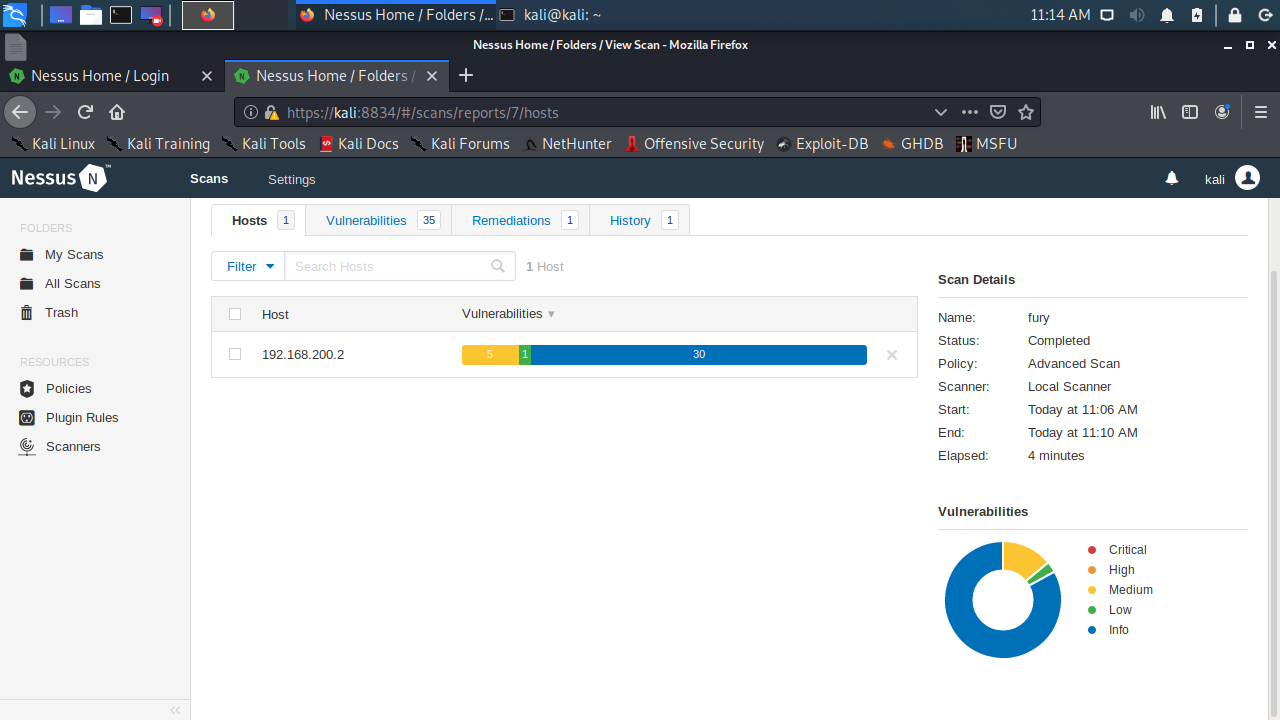Select all hosts with the header checkbox
Image resolution: width=1280 pixels, height=720 pixels.
(235, 314)
